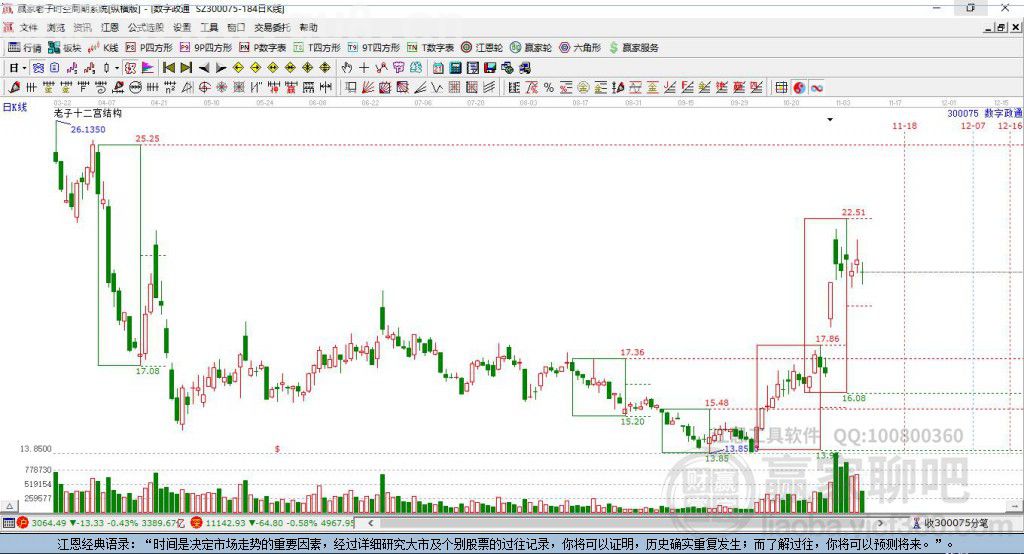This screenshot has width=1024, height=554.
Task: Select the crosshair cursor tool
Action: (x=364, y=68)
